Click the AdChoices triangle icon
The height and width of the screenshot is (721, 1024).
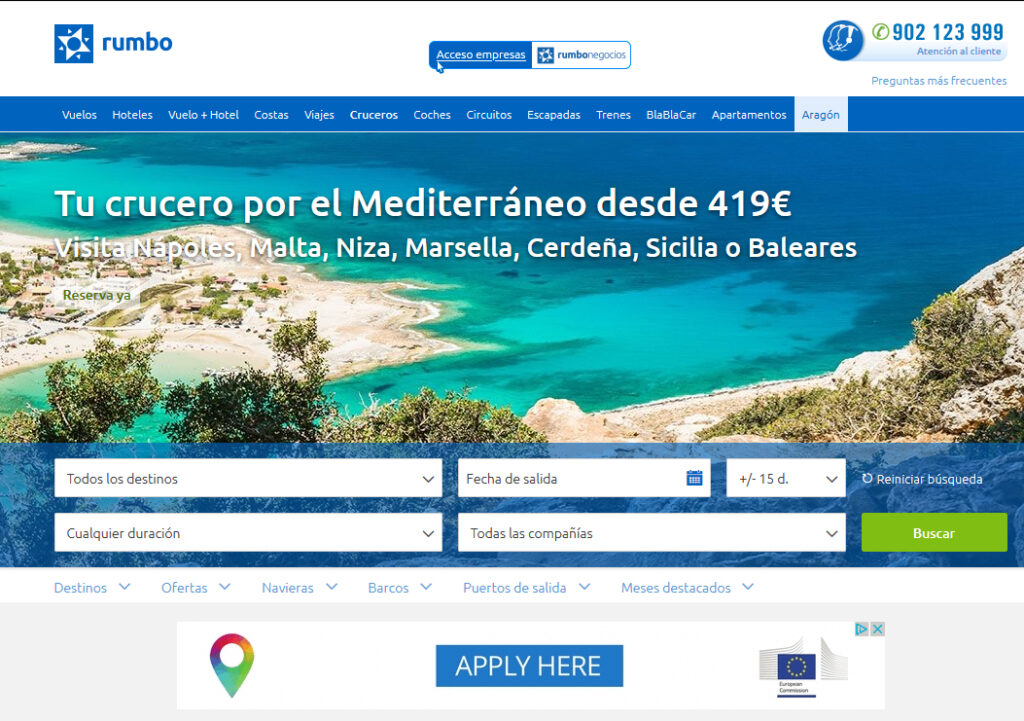pos(861,629)
